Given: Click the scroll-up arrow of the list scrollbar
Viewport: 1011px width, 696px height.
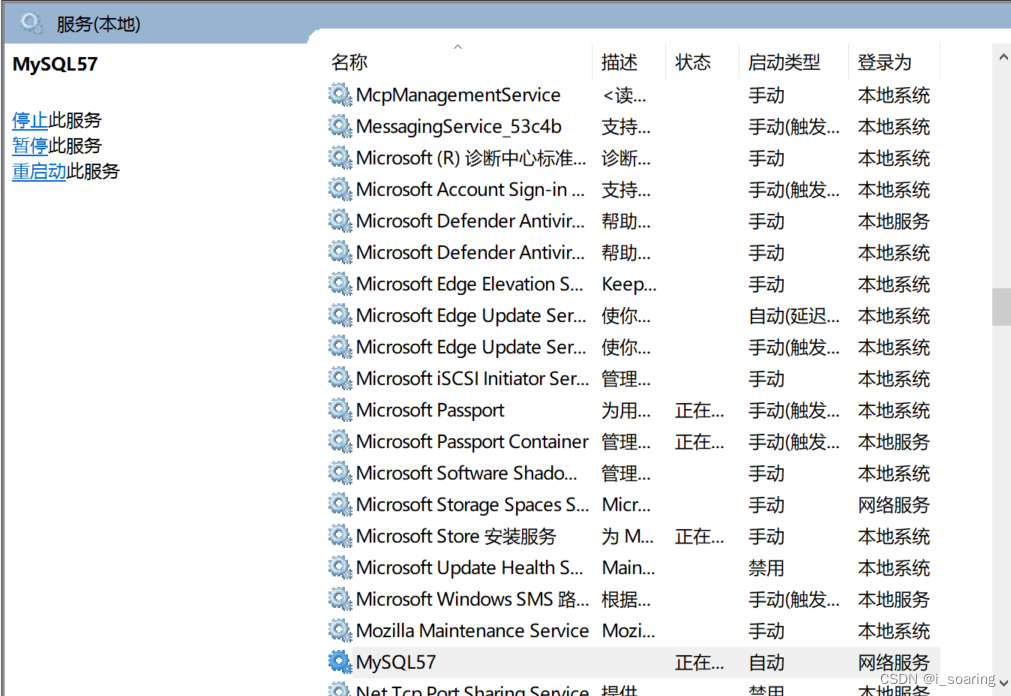Looking at the screenshot, I should point(1003,57).
